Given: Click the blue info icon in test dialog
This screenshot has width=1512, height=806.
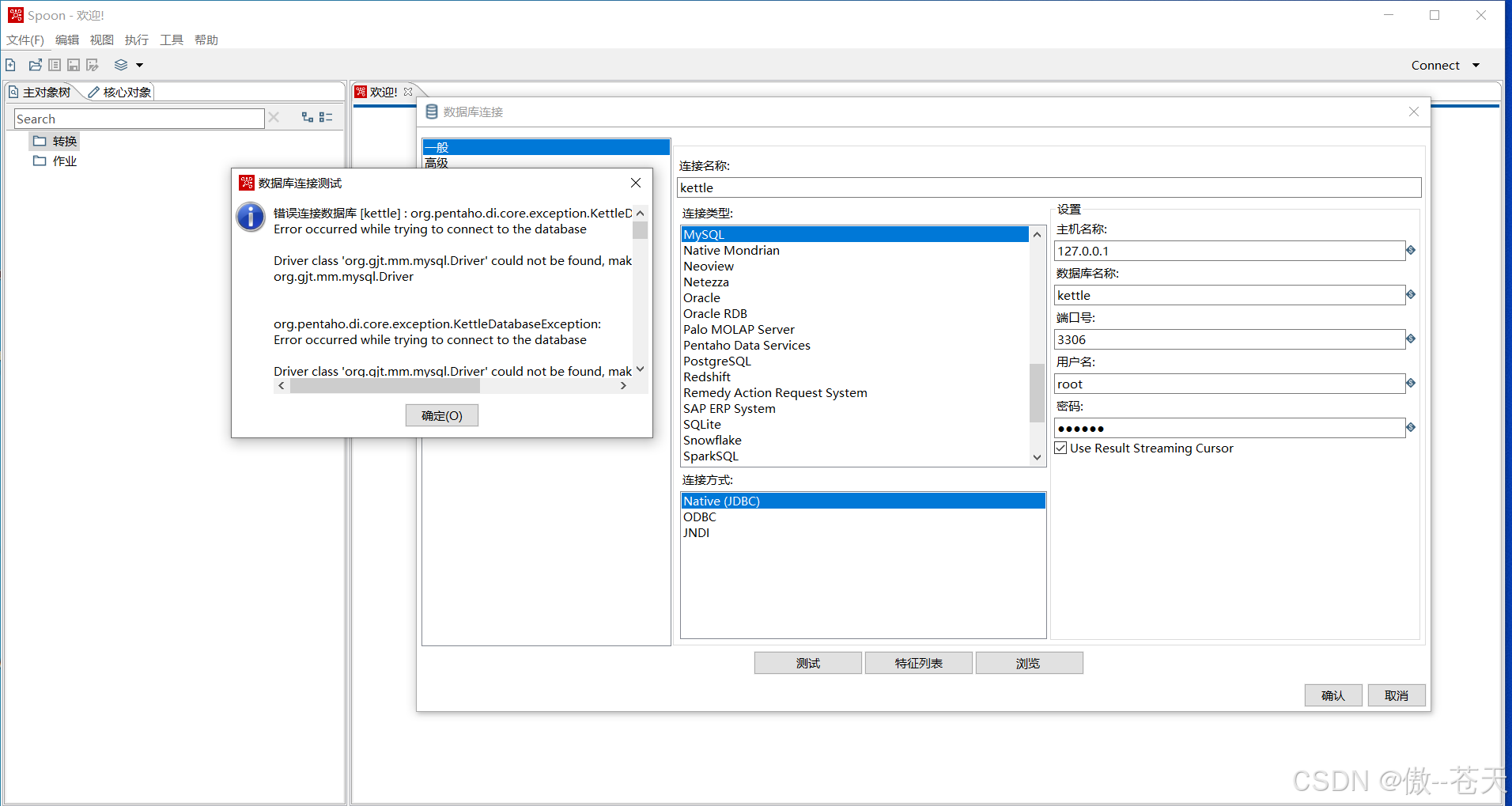Looking at the screenshot, I should point(251,217).
